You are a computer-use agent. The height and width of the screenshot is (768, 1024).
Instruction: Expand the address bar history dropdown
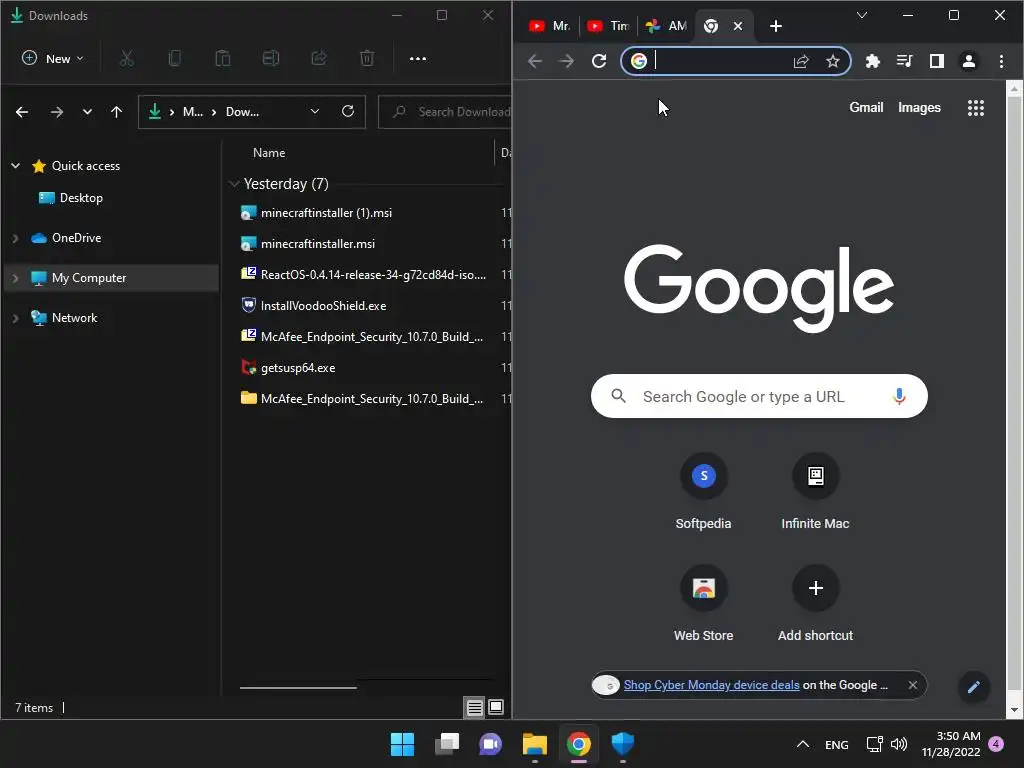pyautogui.click(x=315, y=111)
